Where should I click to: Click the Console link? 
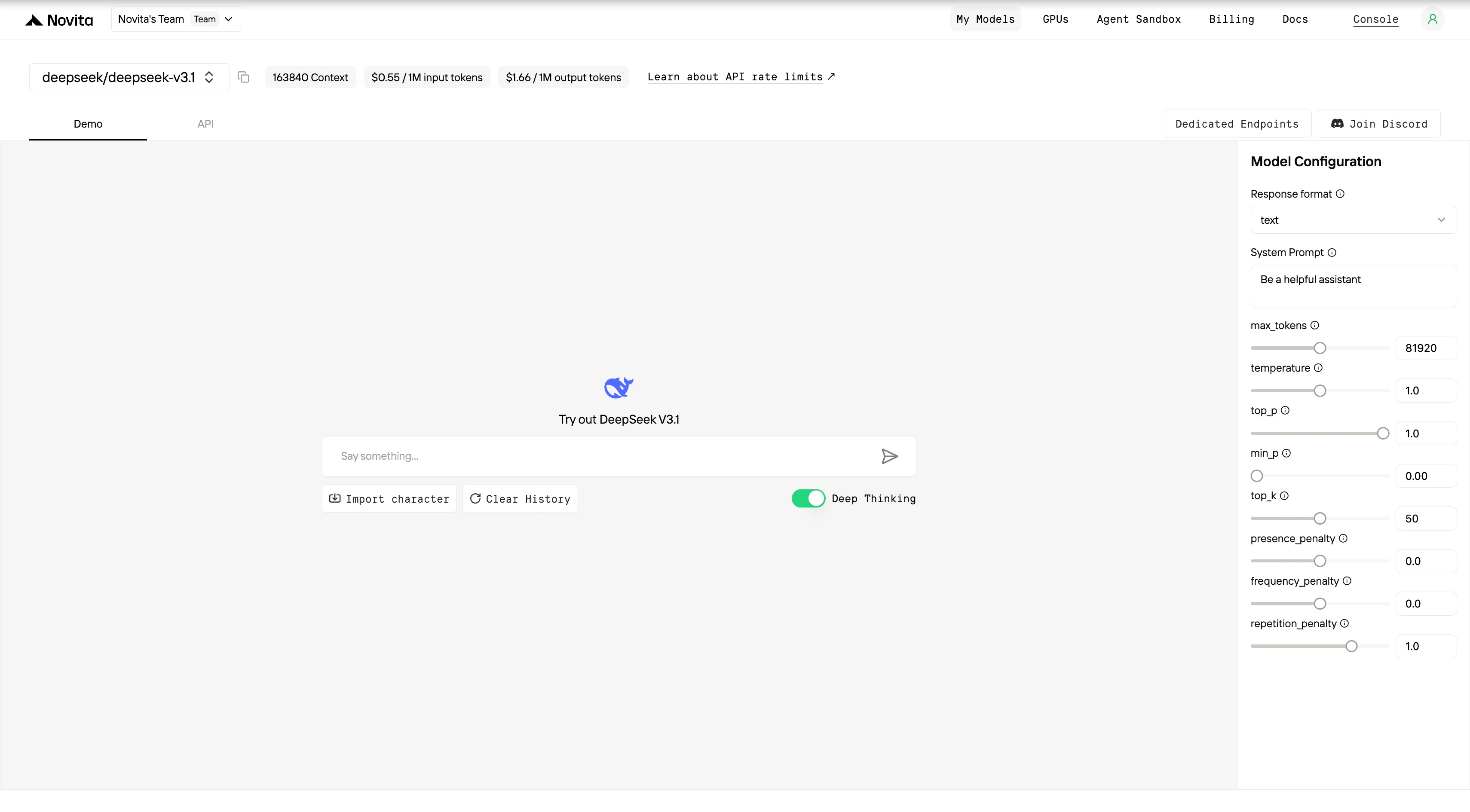(1375, 19)
